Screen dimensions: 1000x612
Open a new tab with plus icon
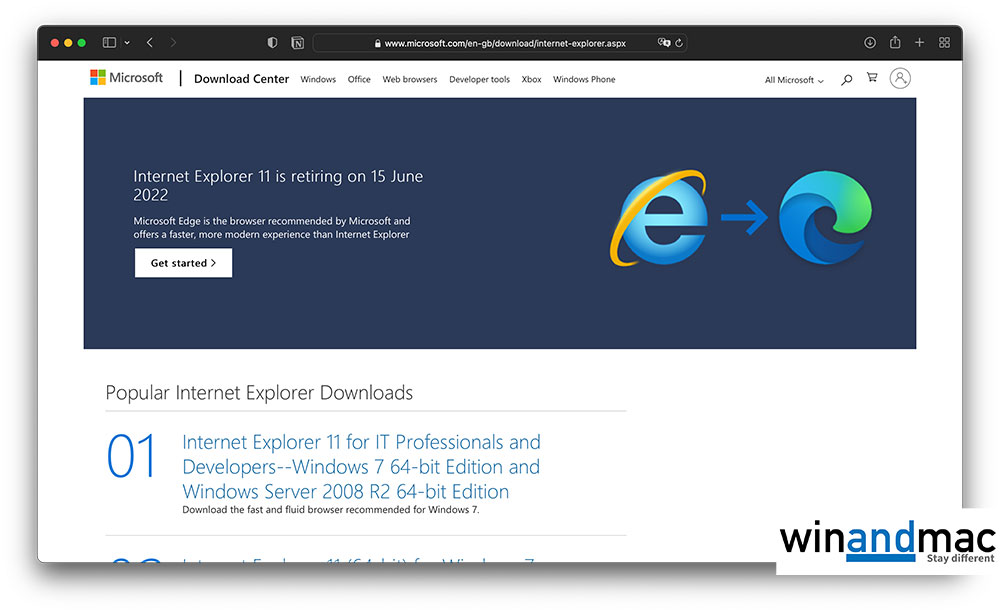pyautogui.click(x=920, y=43)
